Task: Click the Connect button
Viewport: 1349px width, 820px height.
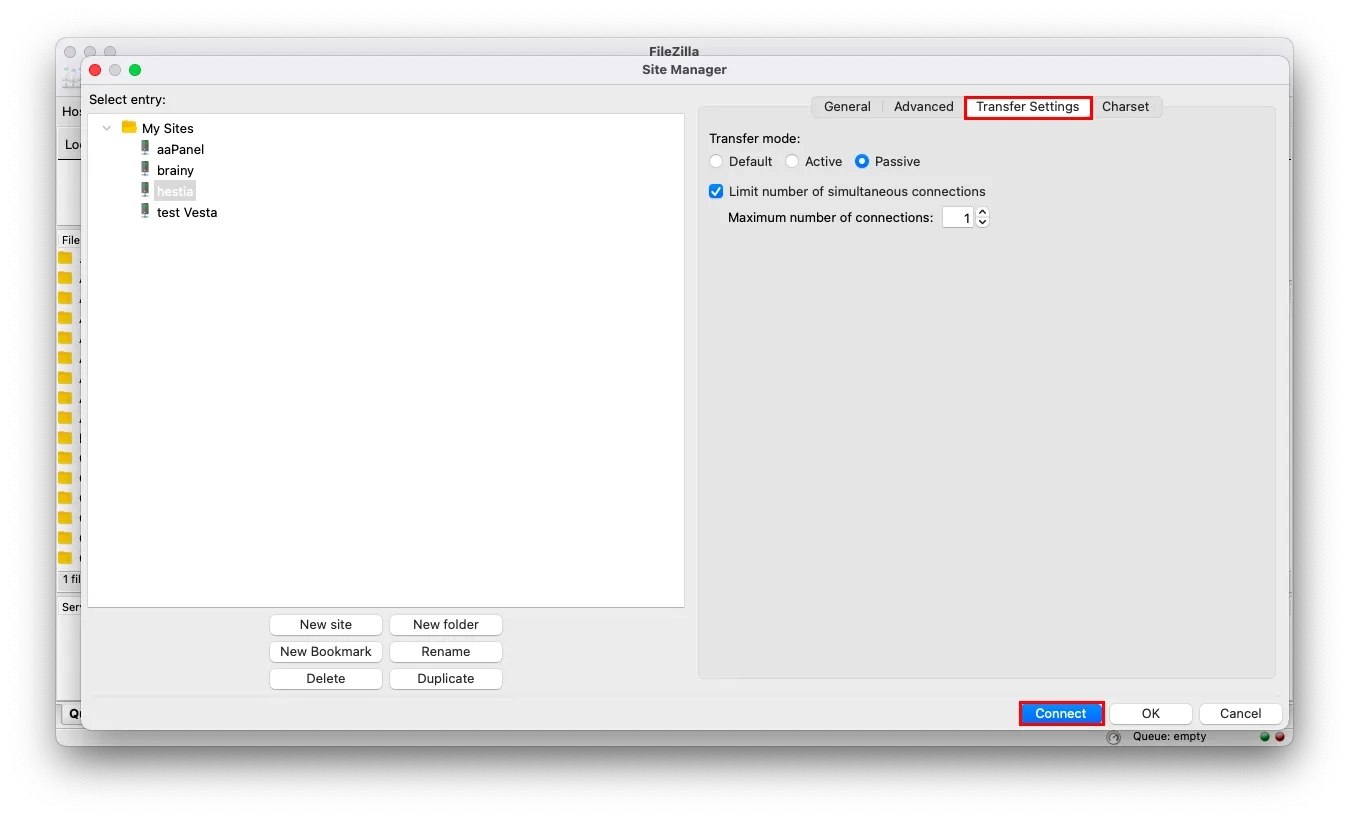Action: tap(1061, 713)
